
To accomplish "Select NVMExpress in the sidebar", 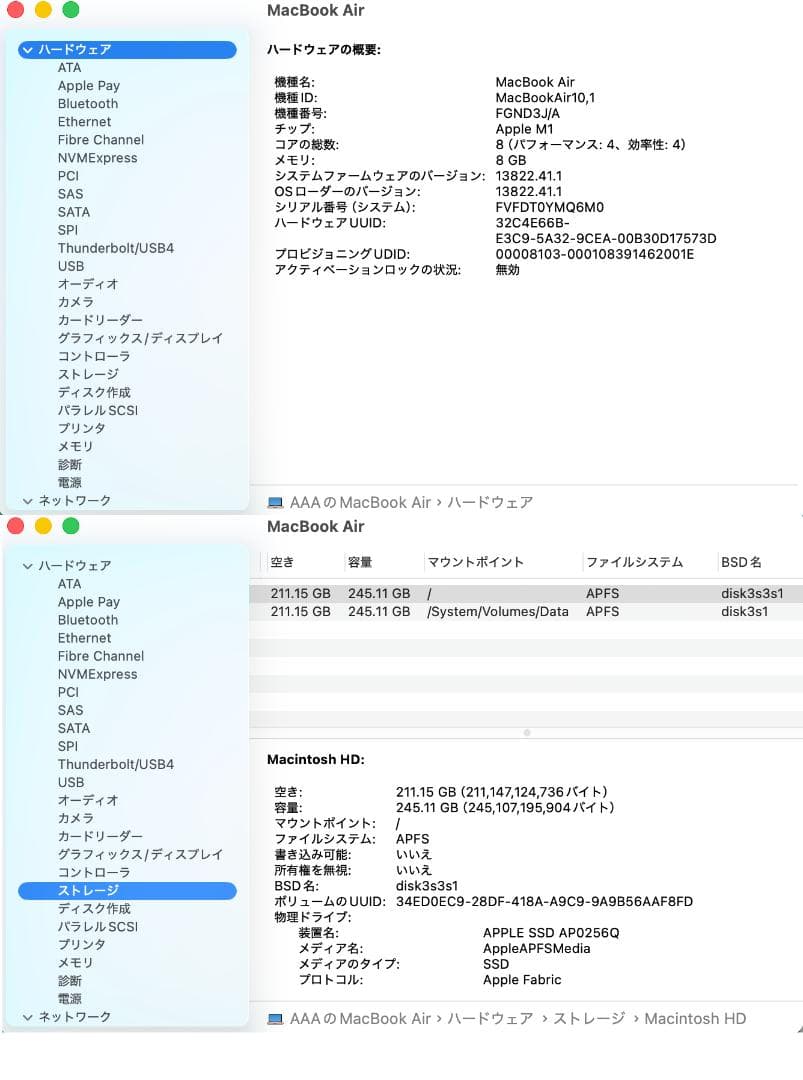I will 97,157.
